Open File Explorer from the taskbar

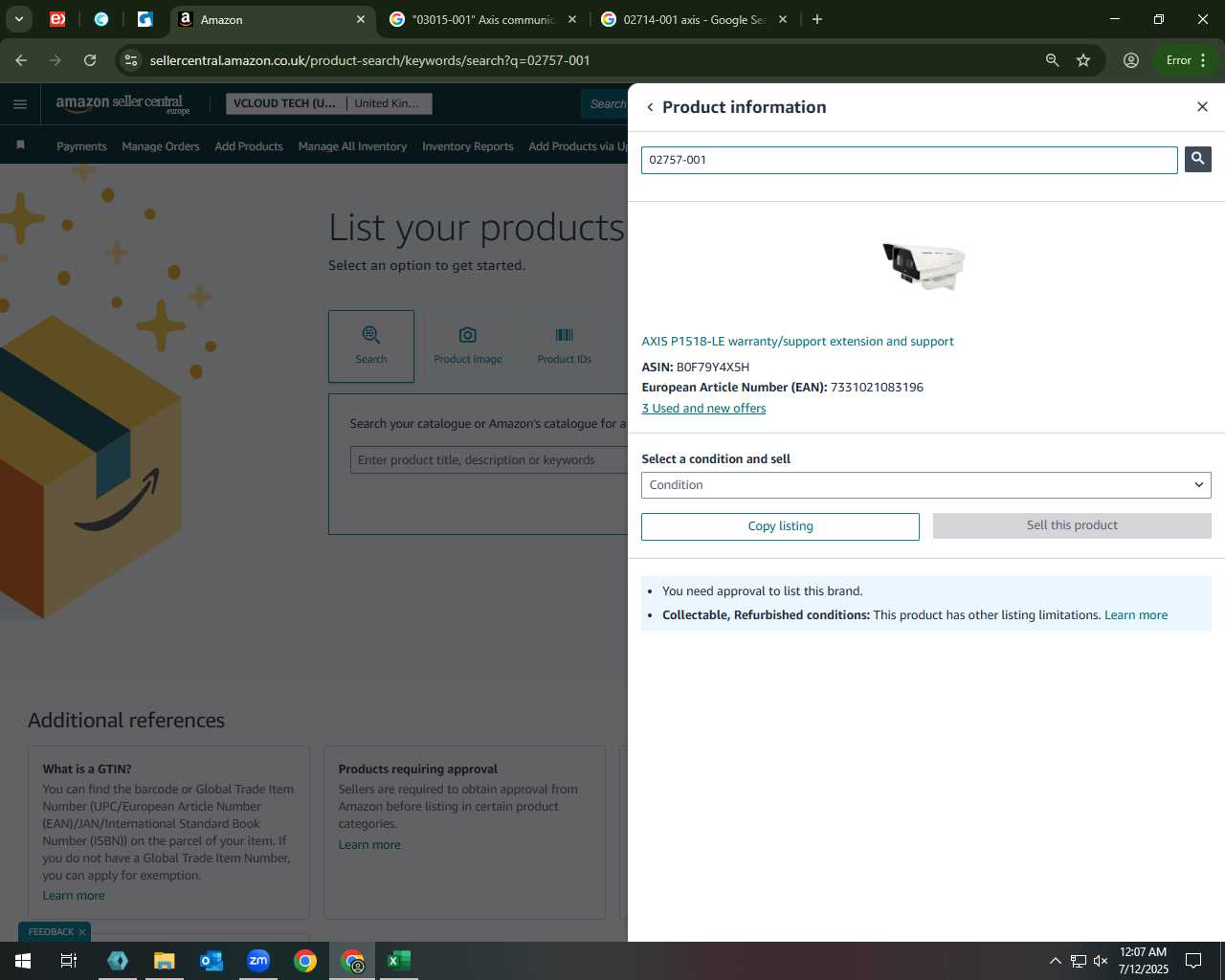point(165,961)
